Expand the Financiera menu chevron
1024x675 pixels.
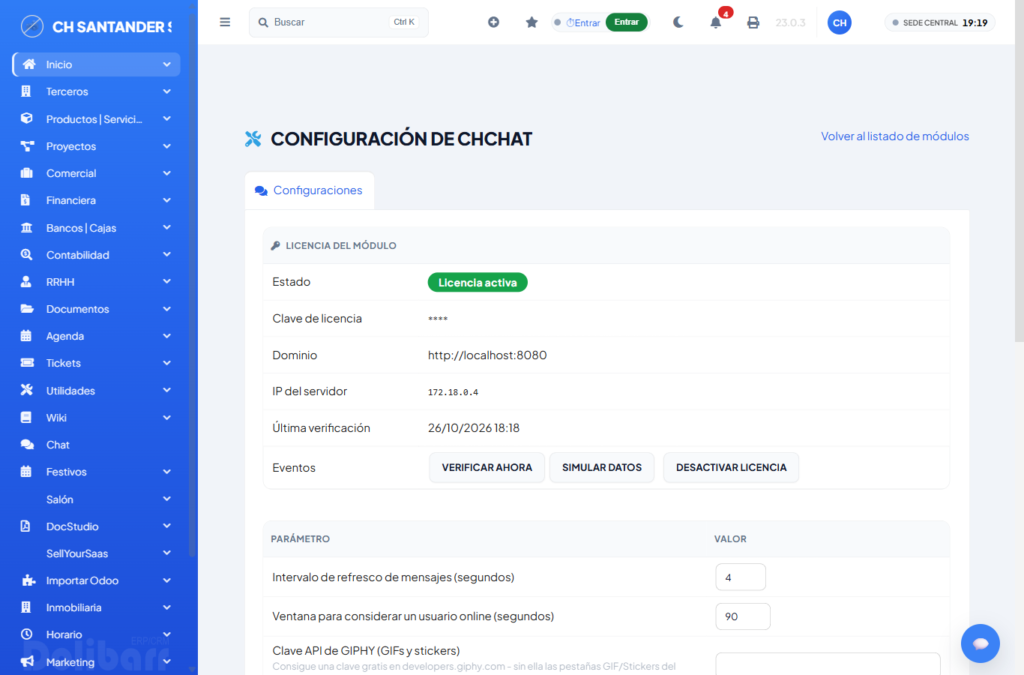point(167,200)
